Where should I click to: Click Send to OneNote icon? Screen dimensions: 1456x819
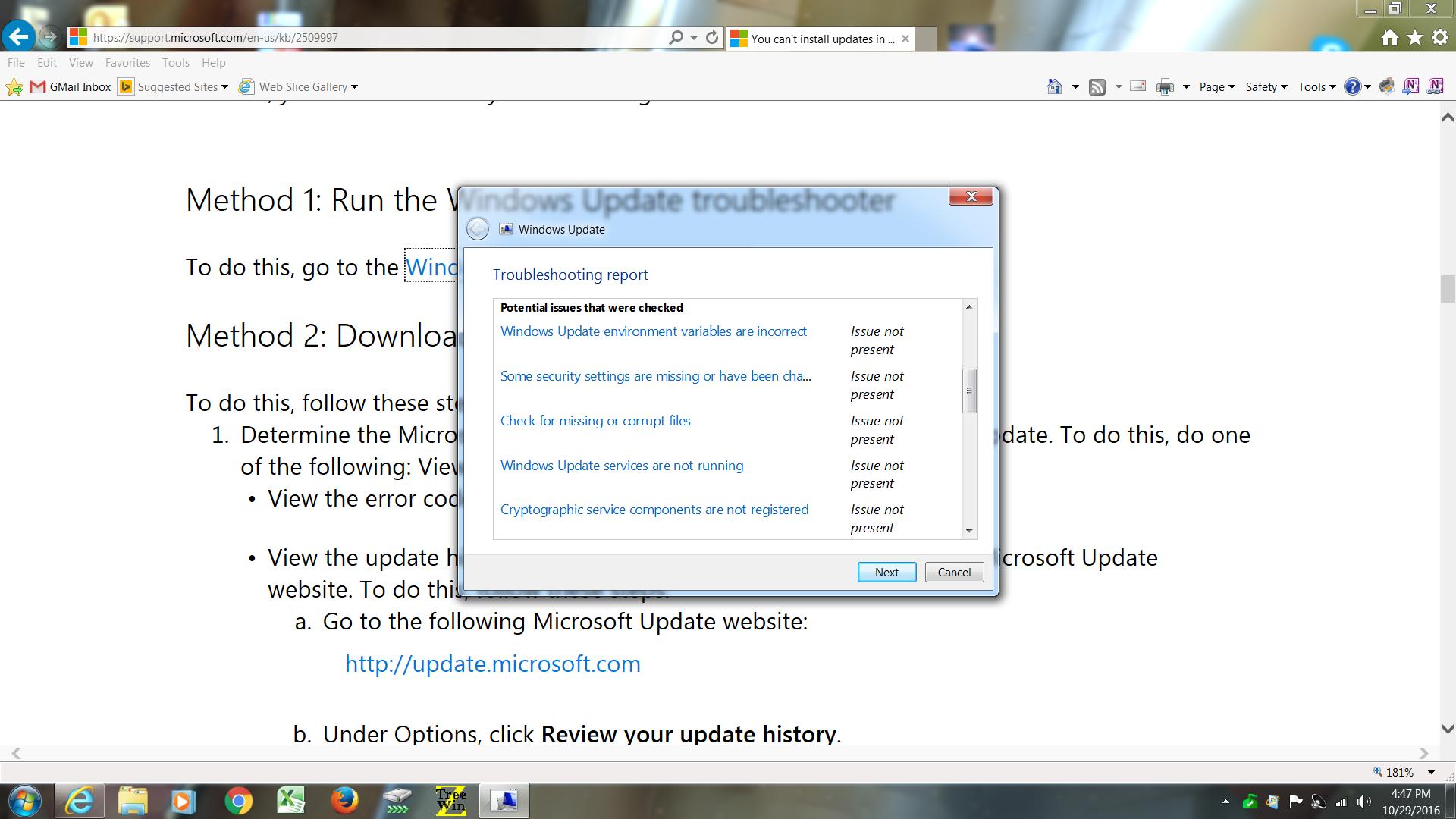point(1410,86)
